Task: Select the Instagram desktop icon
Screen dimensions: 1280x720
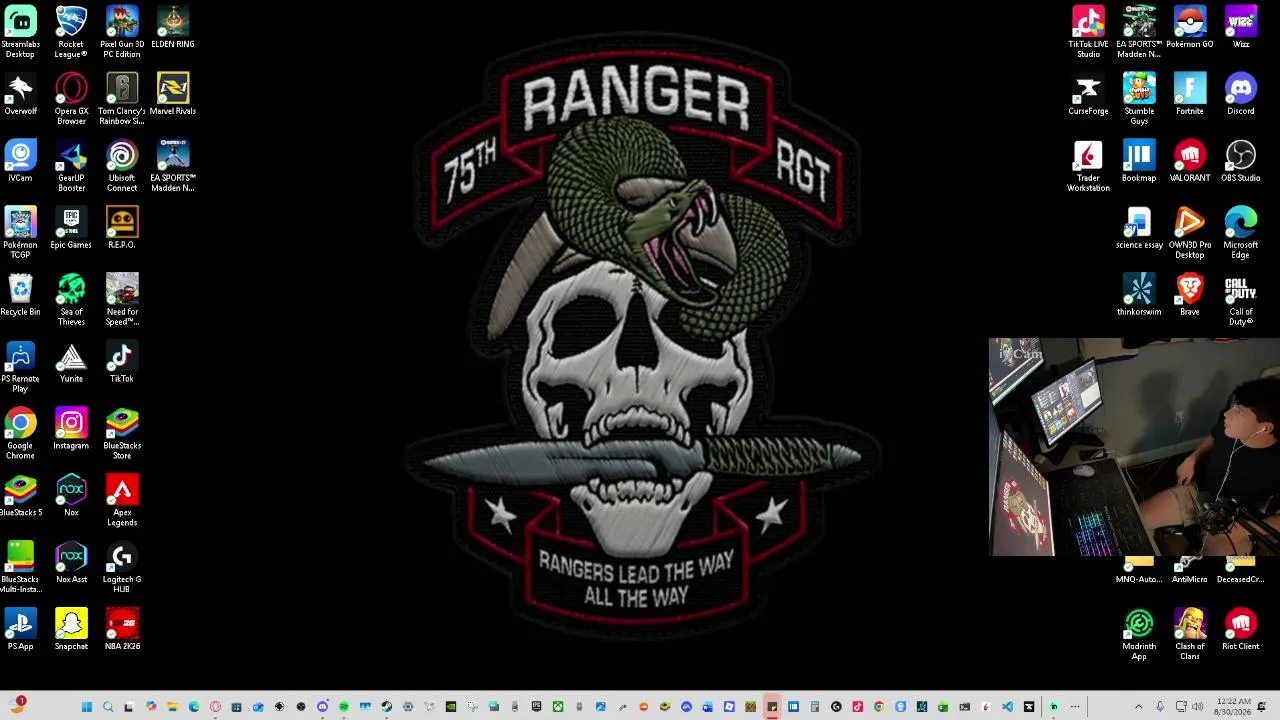Action: [71, 430]
